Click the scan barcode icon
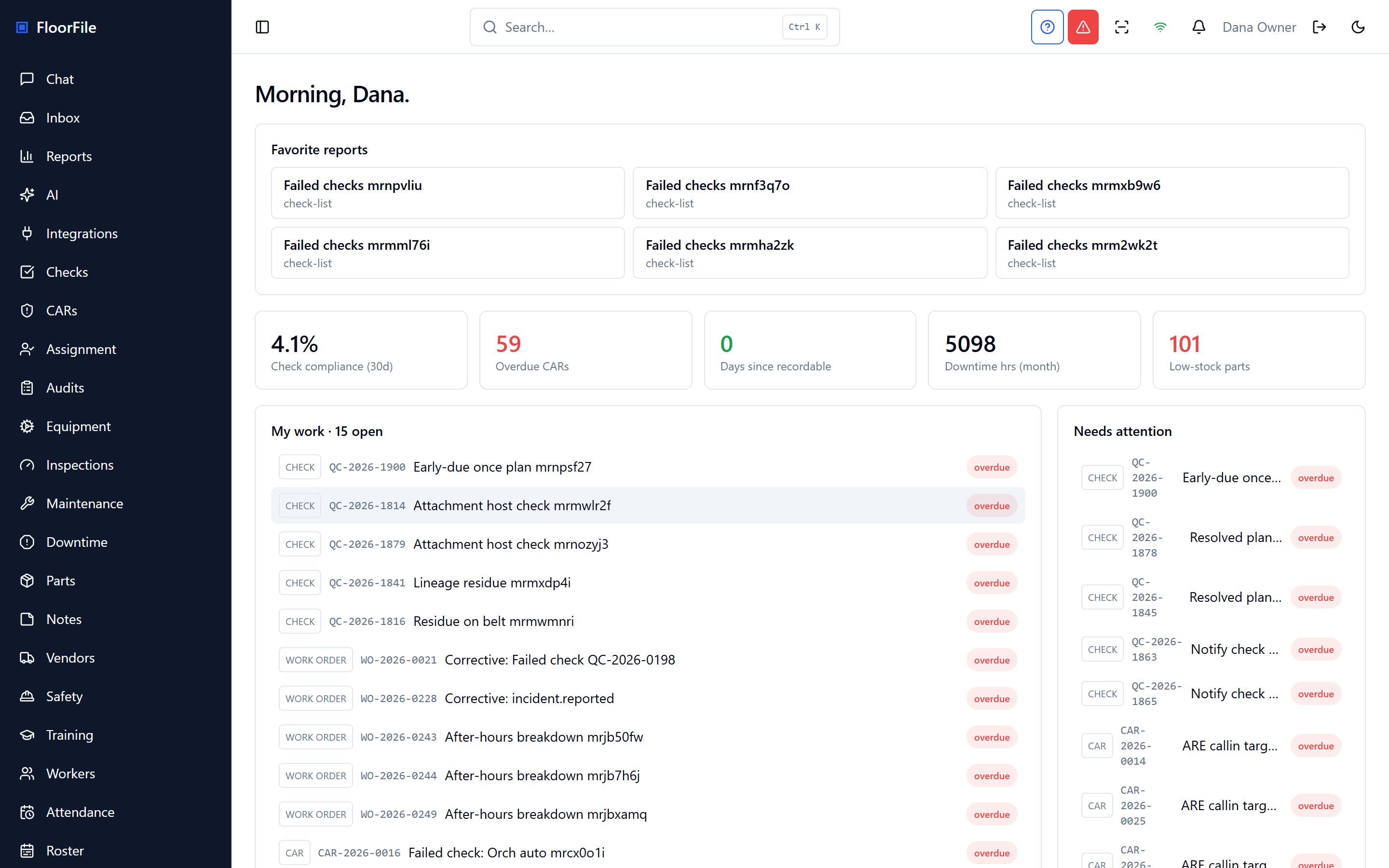1389x868 pixels. (1121, 27)
